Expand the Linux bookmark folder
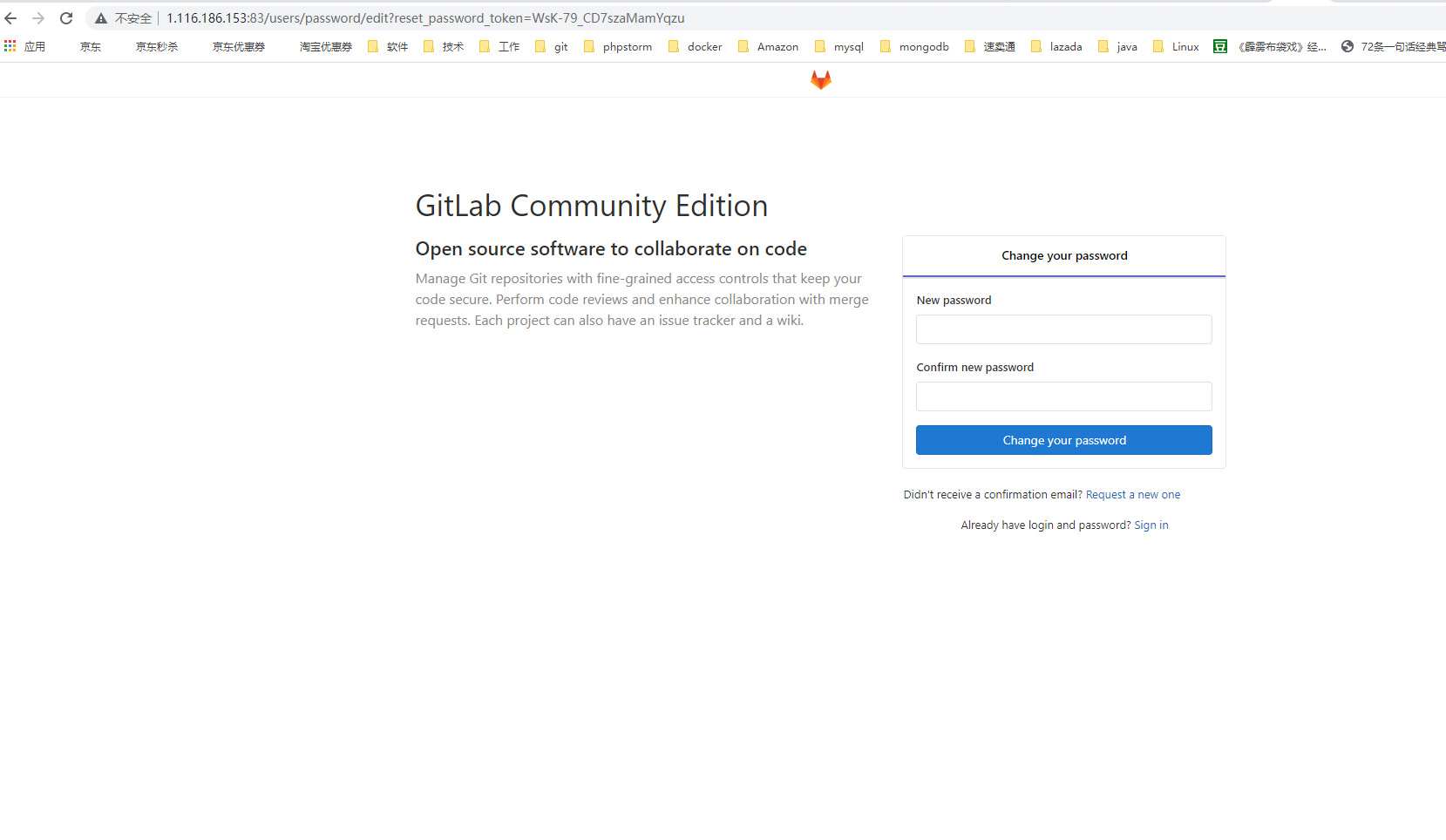 coord(1176,47)
